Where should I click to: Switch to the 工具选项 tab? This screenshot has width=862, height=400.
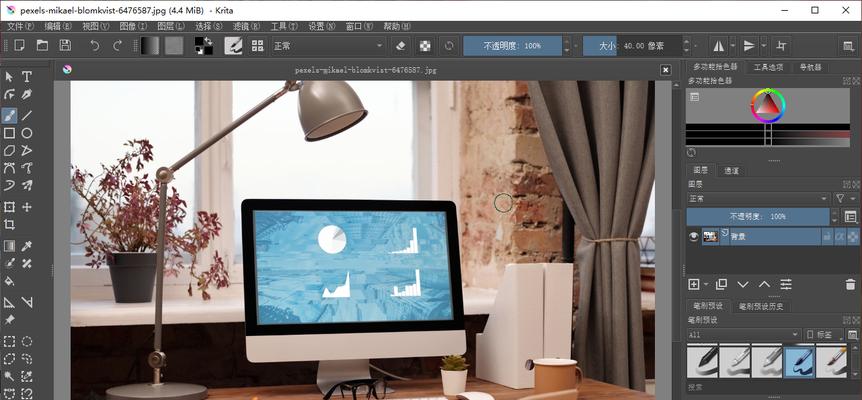[x=768, y=67]
